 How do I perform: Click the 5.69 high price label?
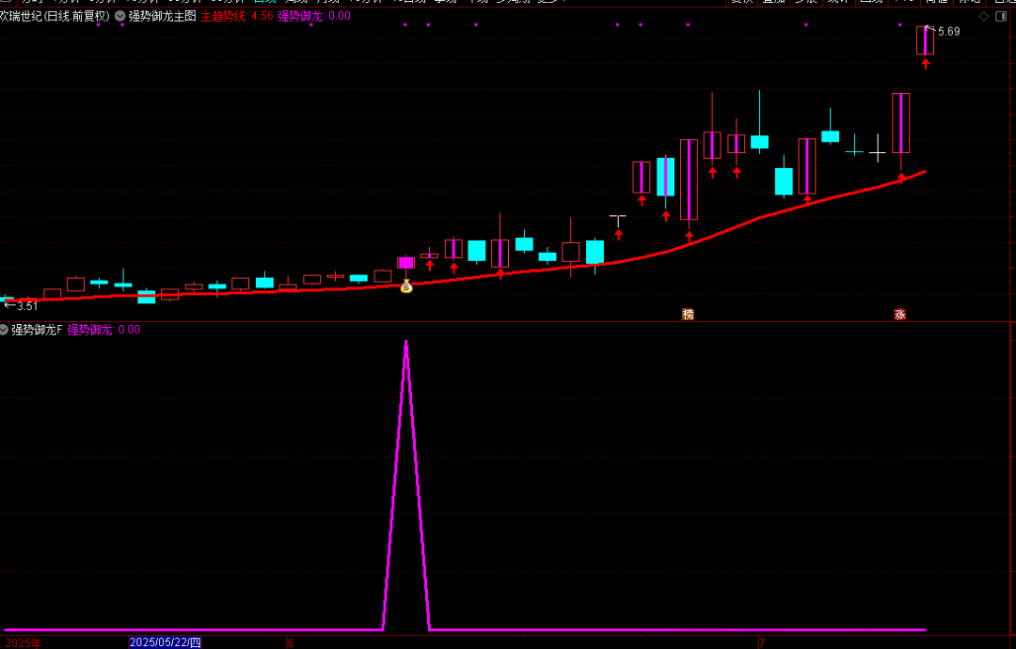coord(948,32)
